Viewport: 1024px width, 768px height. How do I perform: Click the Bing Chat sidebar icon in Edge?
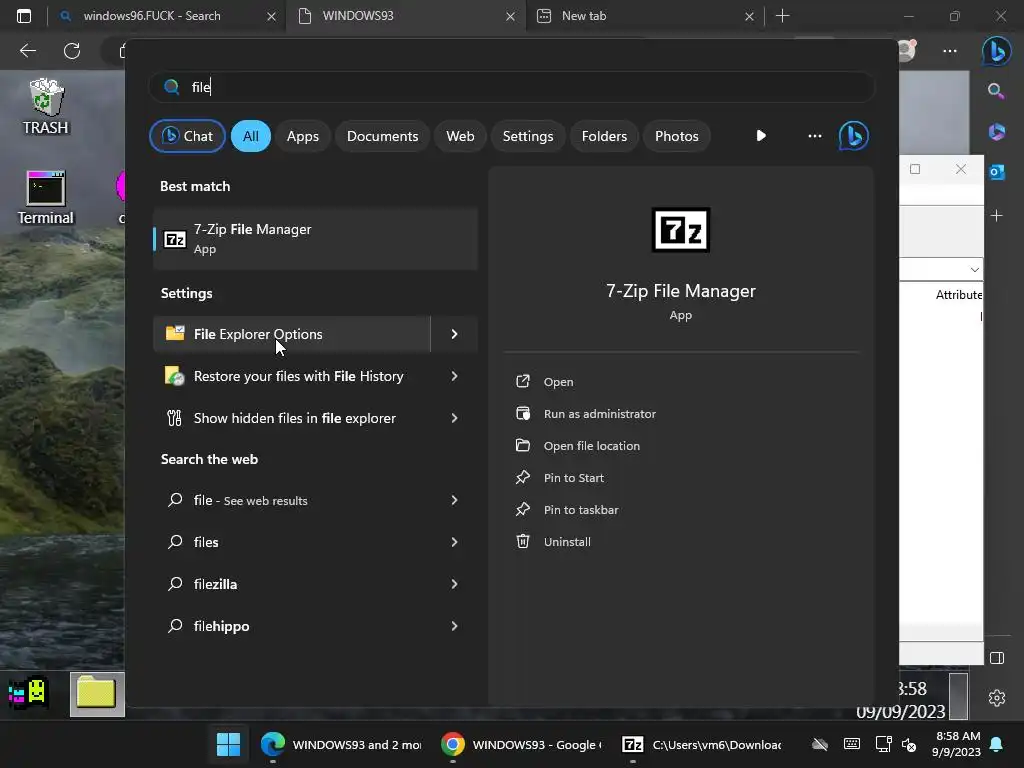coord(997,51)
